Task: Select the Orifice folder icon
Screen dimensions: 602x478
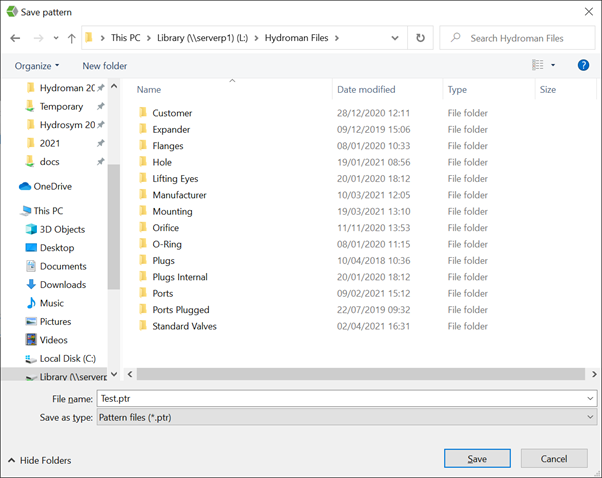Action: [143, 227]
